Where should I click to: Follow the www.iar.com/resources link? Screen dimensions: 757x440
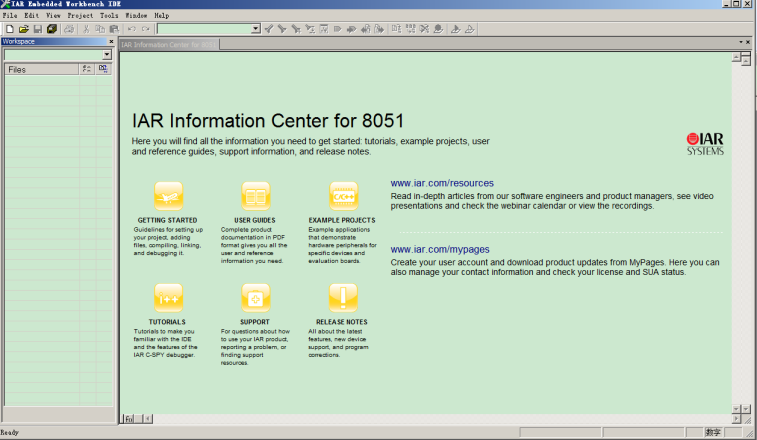coord(442,183)
